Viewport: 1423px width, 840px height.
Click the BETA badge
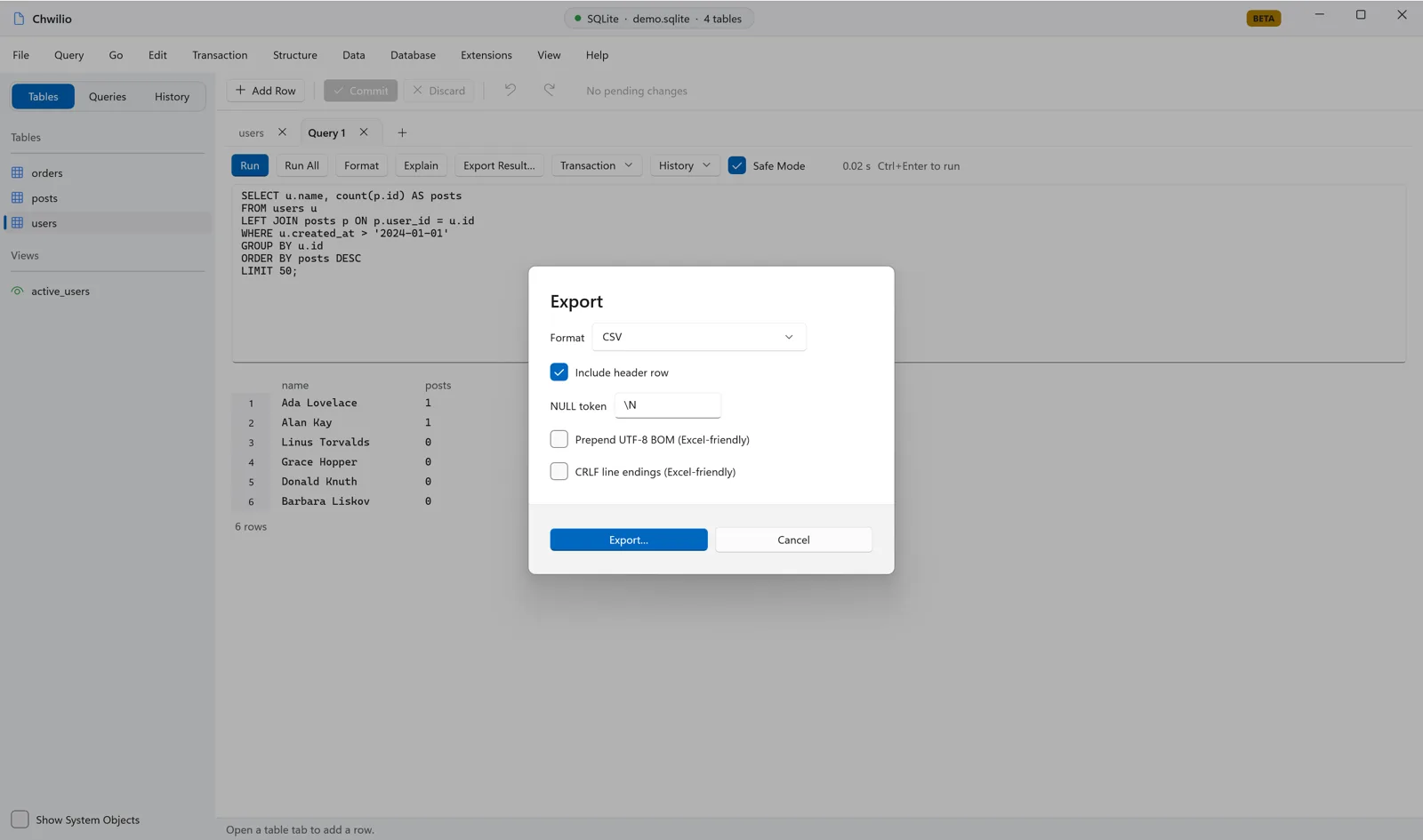[x=1263, y=18]
